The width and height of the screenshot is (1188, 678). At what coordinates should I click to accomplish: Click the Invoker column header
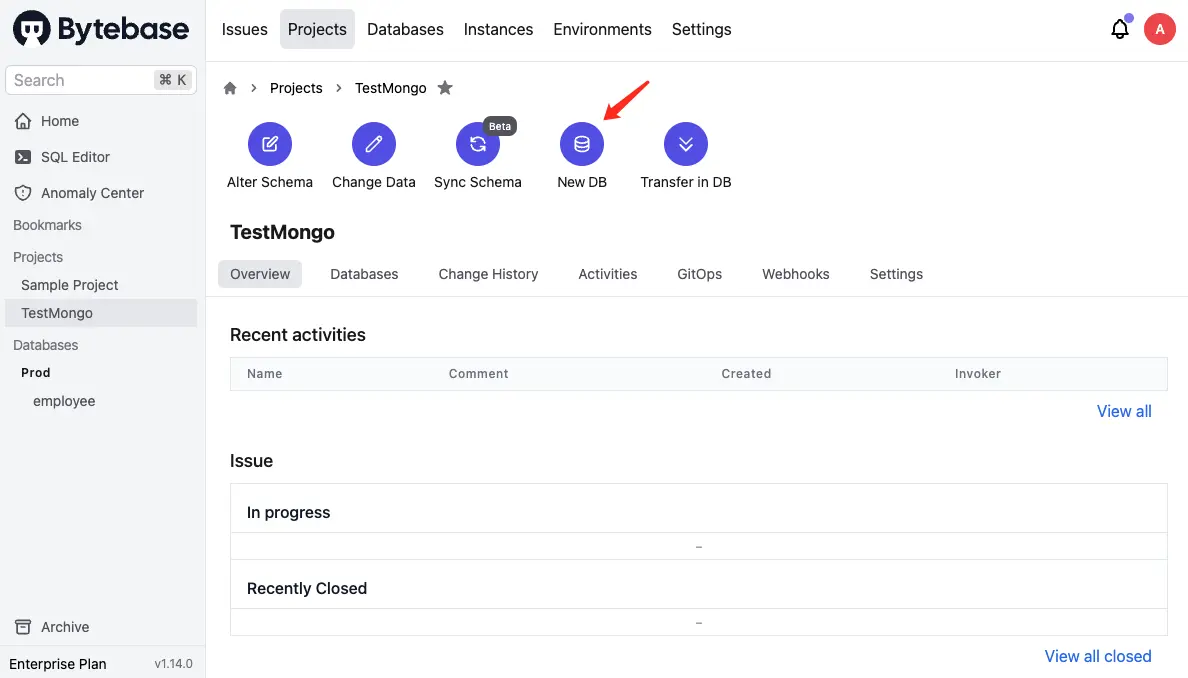[977, 374]
